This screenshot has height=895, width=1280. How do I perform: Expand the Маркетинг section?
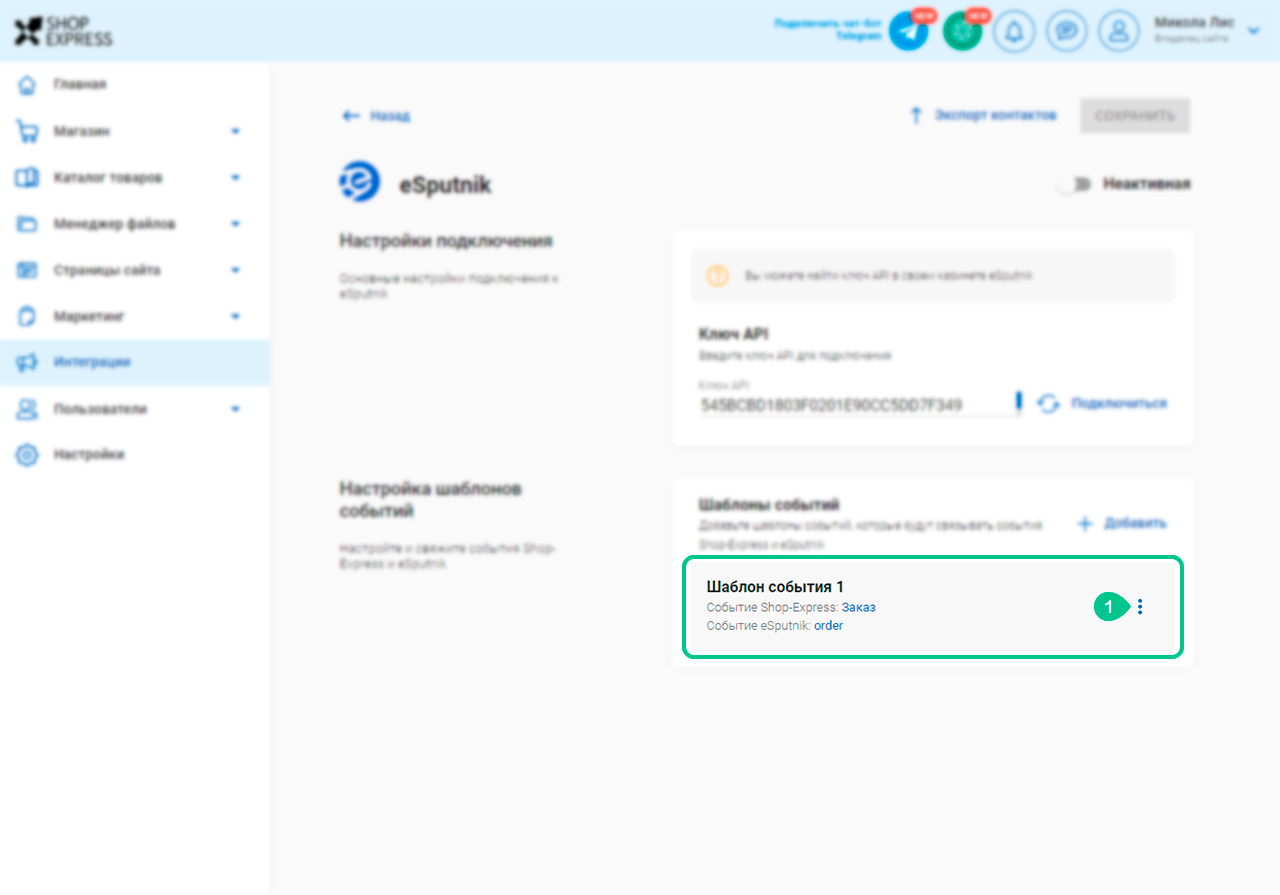[236, 317]
